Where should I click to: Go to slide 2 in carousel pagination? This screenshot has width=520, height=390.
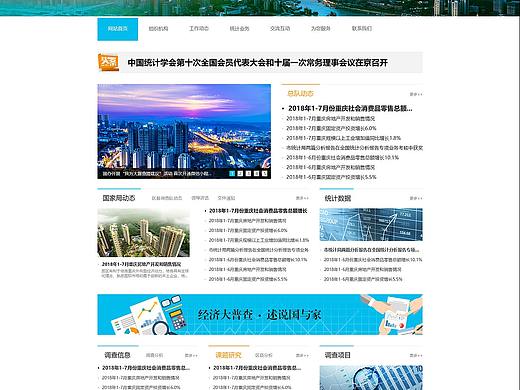[240, 173]
